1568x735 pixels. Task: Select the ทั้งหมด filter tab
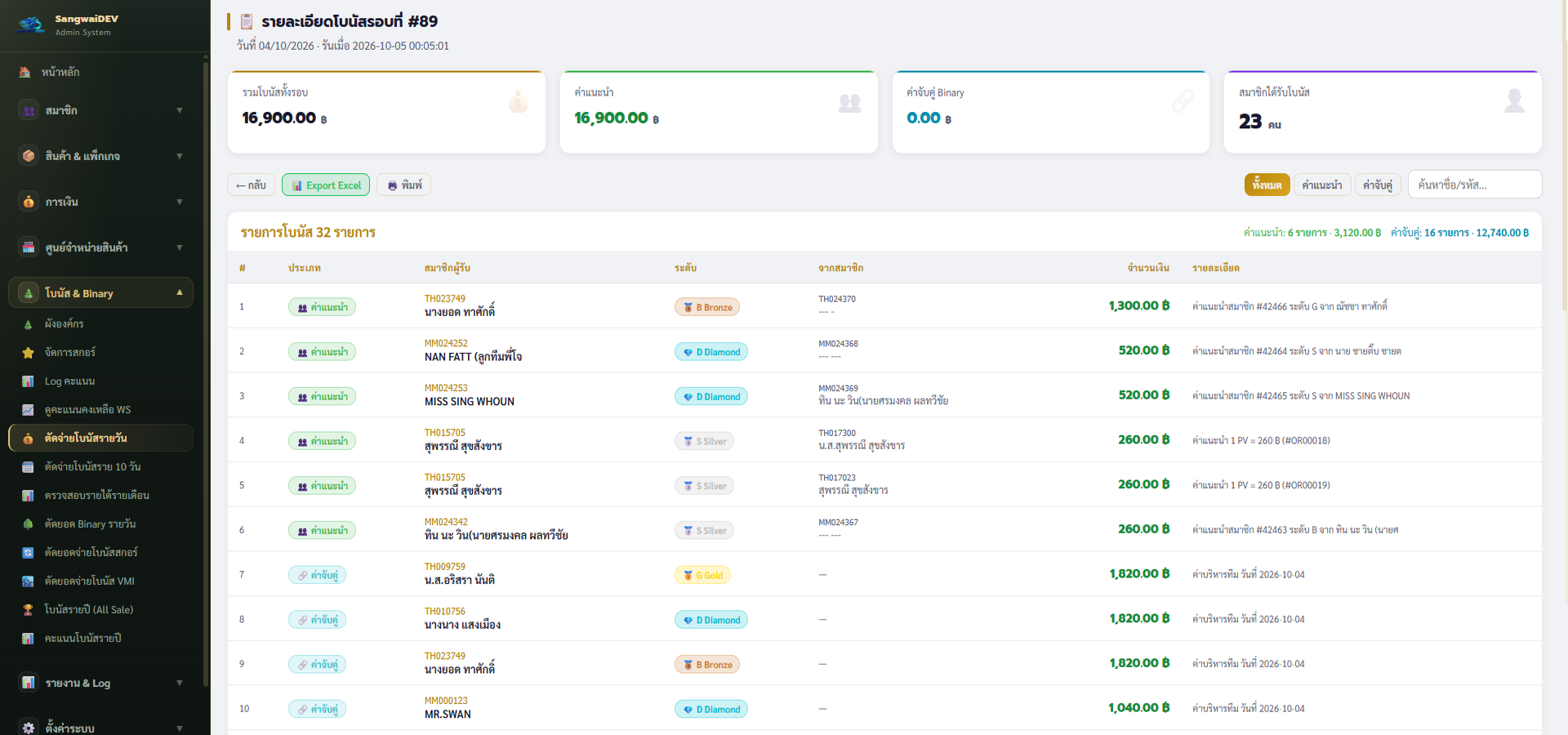click(1267, 185)
